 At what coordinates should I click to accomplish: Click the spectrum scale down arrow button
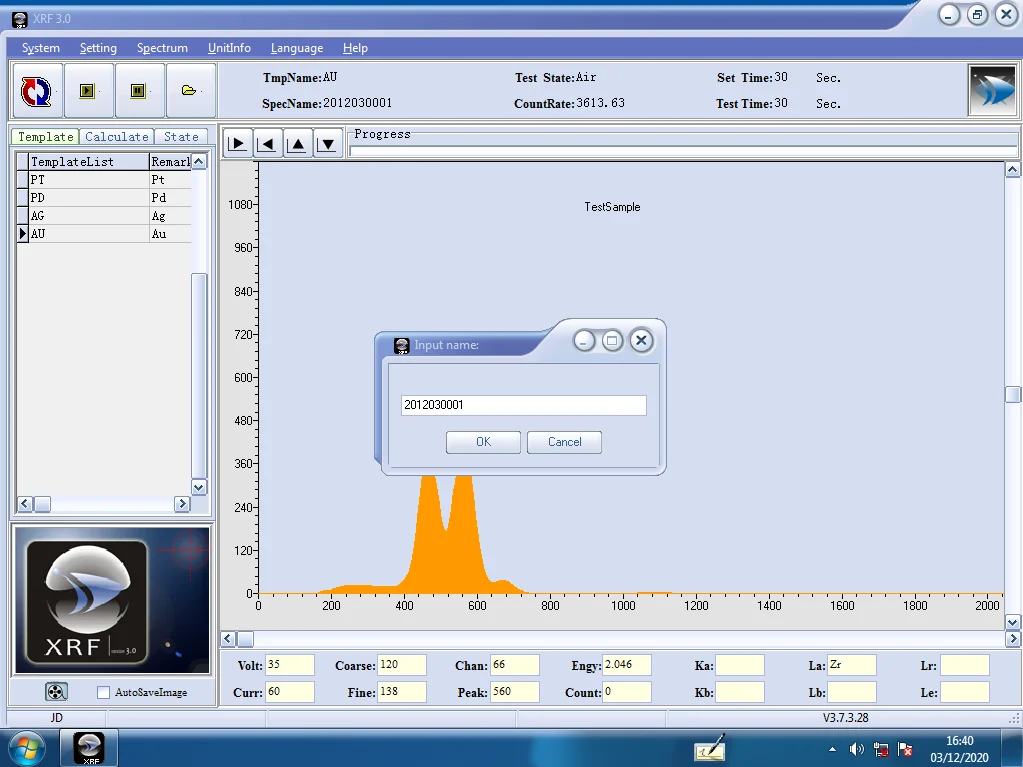click(327, 144)
